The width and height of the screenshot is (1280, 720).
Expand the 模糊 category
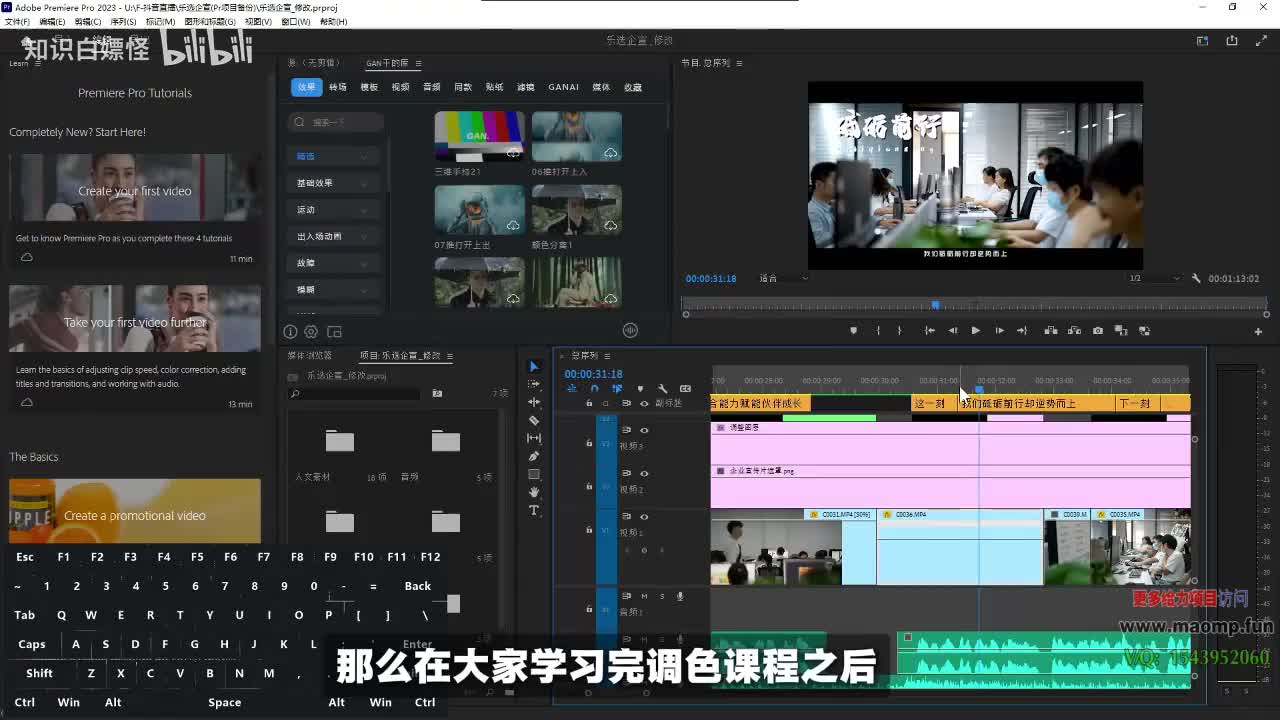click(334, 290)
